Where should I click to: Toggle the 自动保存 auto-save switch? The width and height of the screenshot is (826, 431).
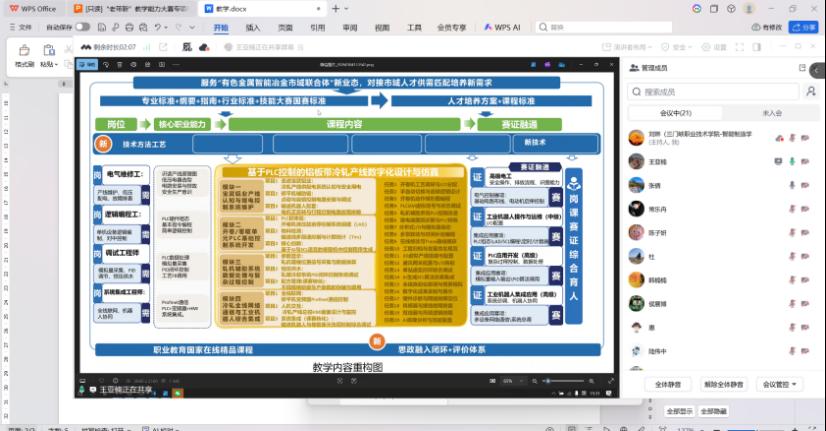click(x=82, y=27)
